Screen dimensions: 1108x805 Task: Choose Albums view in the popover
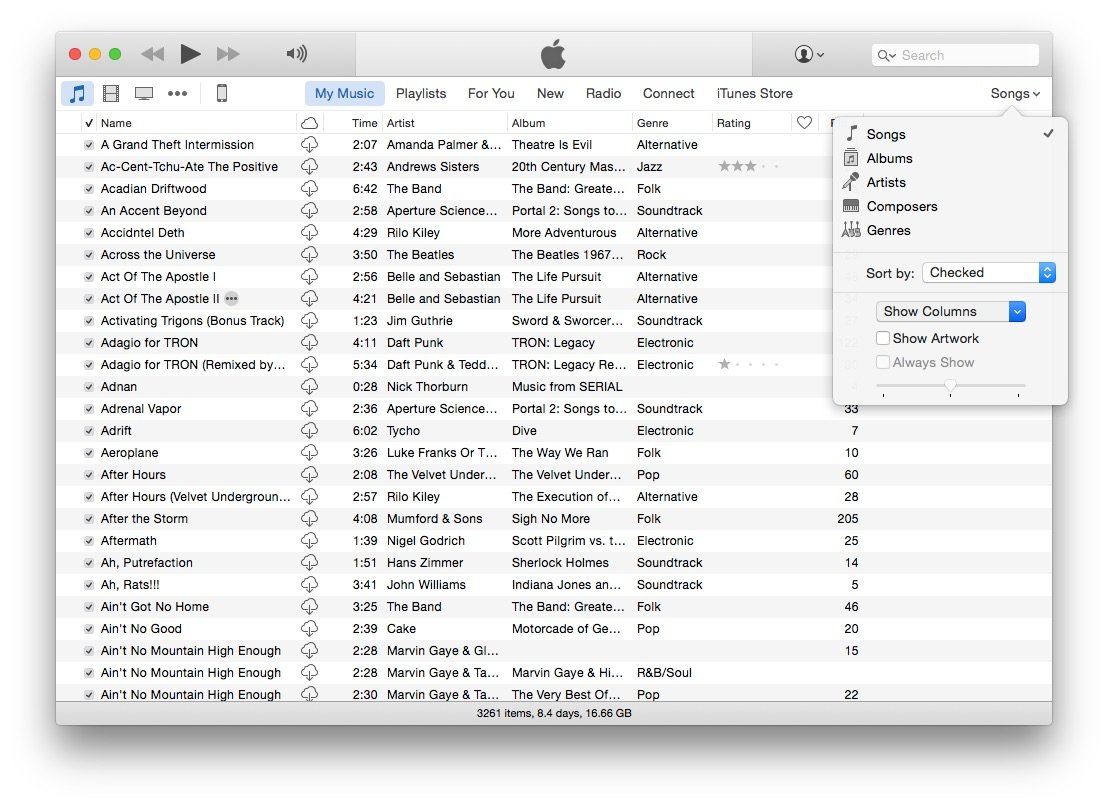click(950, 158)
